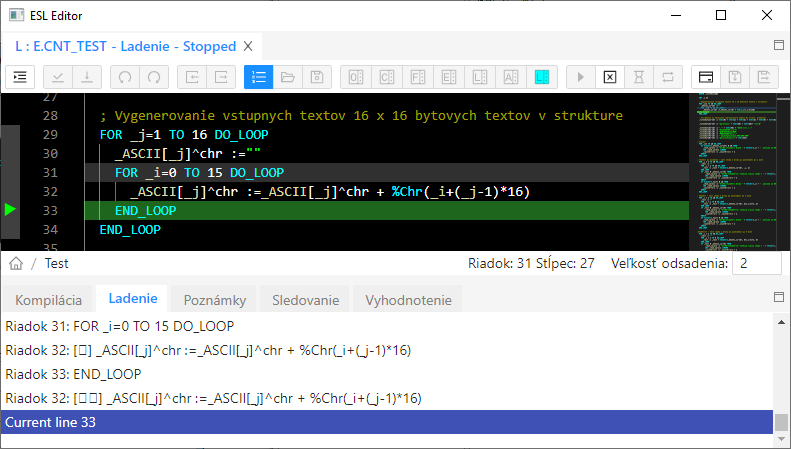
Task: Click the Veľkosť odsadenia input field
Action: [756, 263]
